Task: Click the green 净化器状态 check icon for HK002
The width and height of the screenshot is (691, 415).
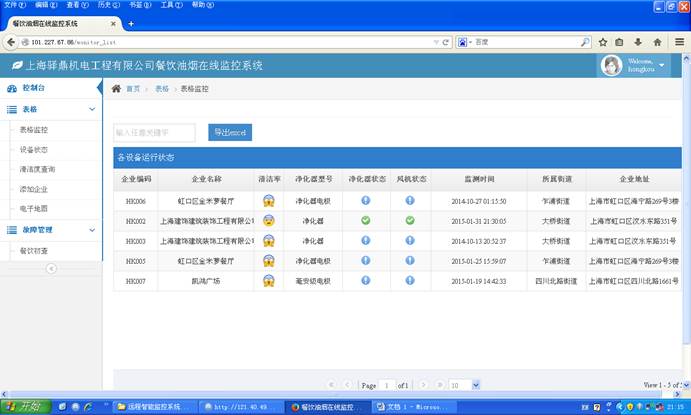Action: [366, 221]
